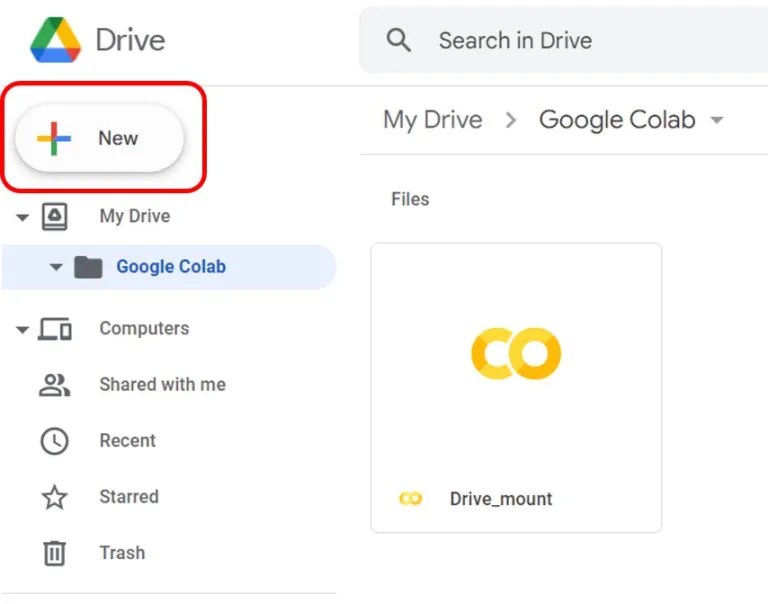Click the Files section label

coord(410,199)
